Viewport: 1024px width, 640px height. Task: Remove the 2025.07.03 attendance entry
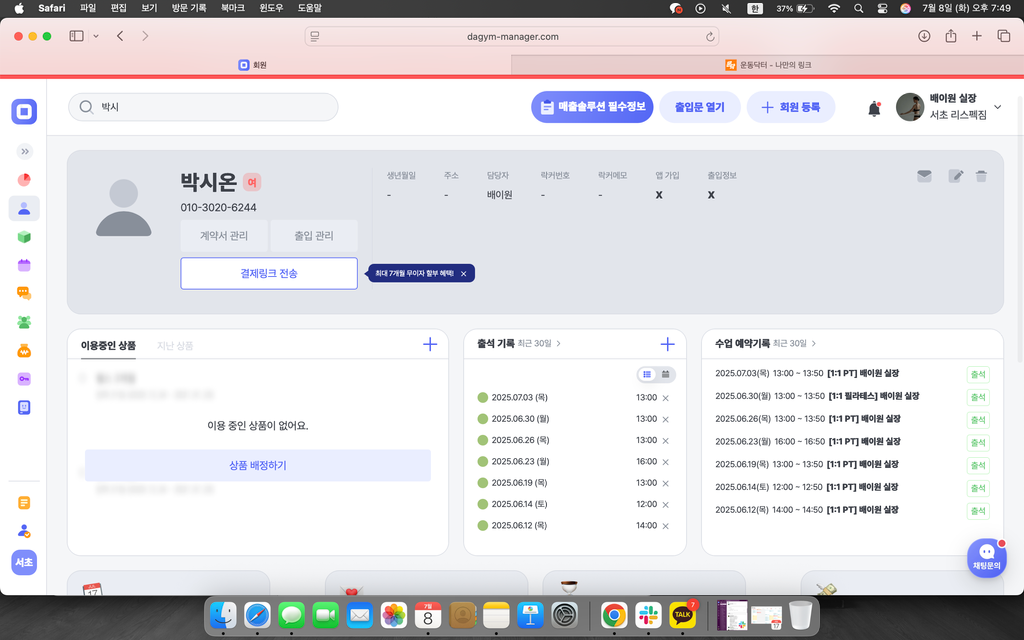(x=666, y=398)
